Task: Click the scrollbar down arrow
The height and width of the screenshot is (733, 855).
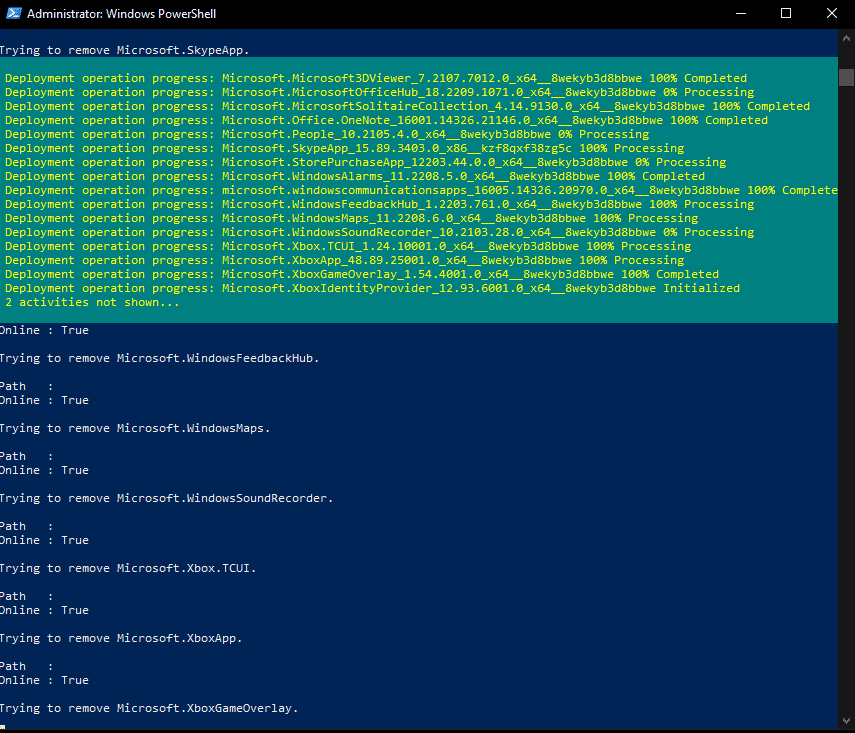Action: click(x=846, y=723)
